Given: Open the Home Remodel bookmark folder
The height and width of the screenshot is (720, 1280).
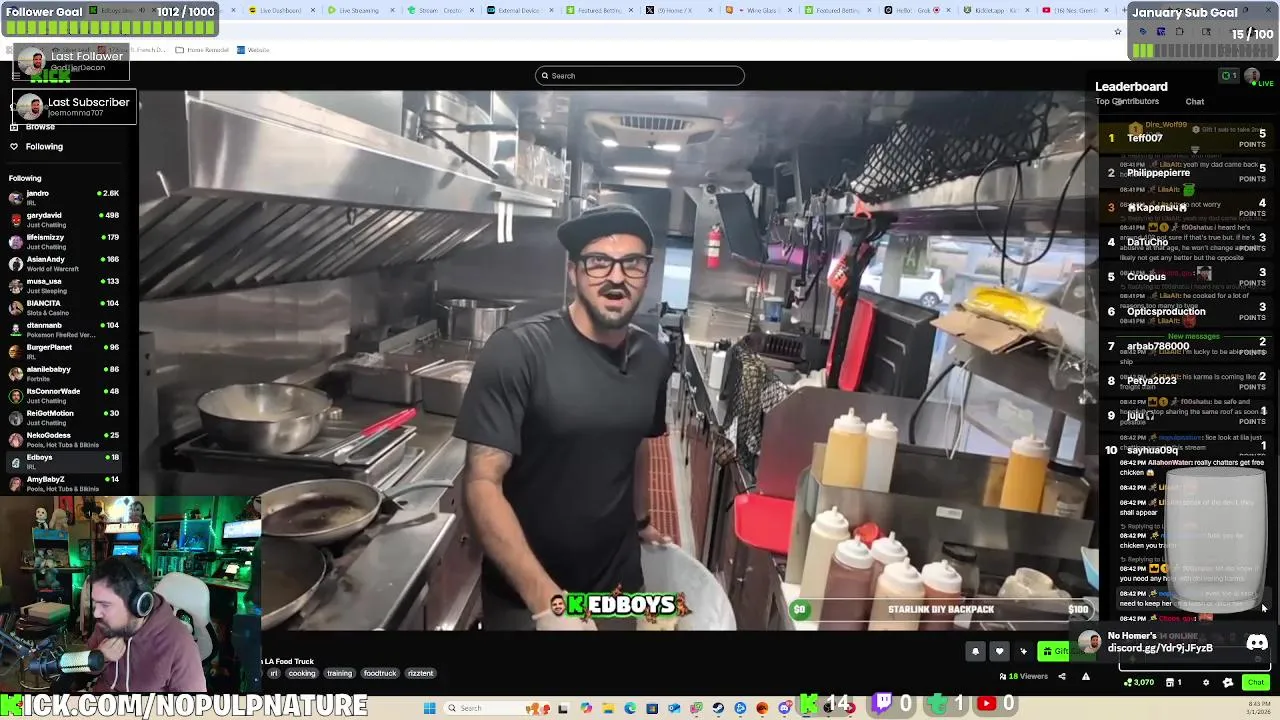Looking at the screenshot, I should (x=202, y=50).
